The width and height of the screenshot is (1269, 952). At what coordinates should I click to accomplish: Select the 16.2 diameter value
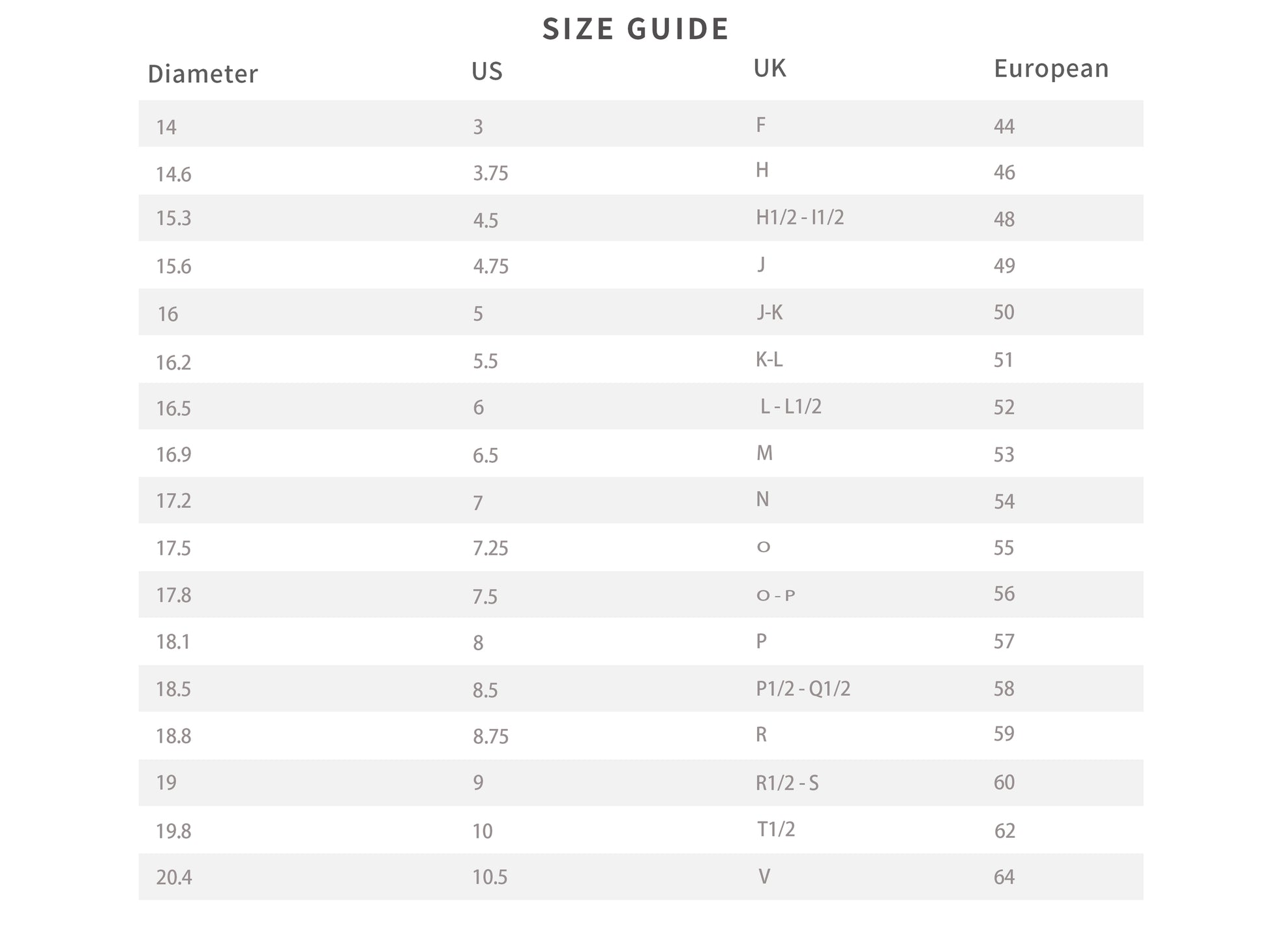[x=173, y=363]
